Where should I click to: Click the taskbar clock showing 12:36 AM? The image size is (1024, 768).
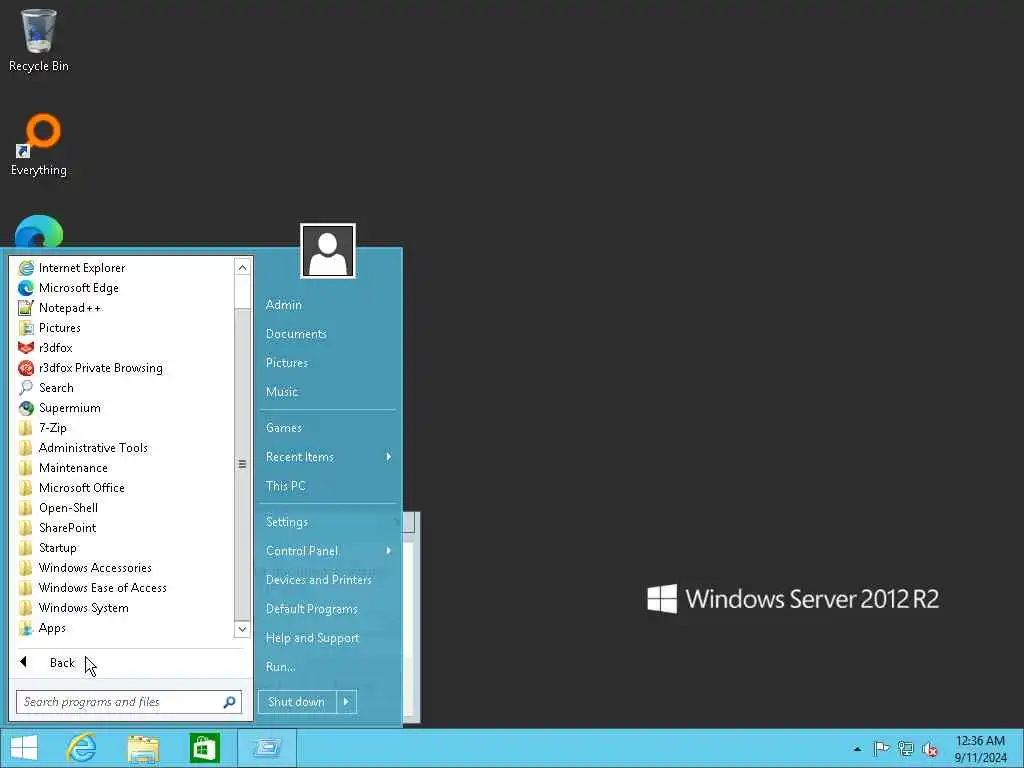coord(980,749)
